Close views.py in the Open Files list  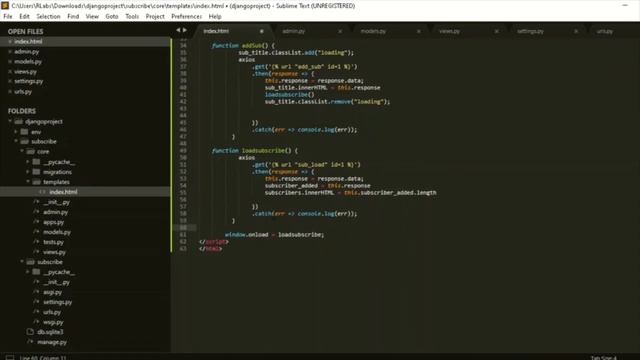click(x=10, y=72)
